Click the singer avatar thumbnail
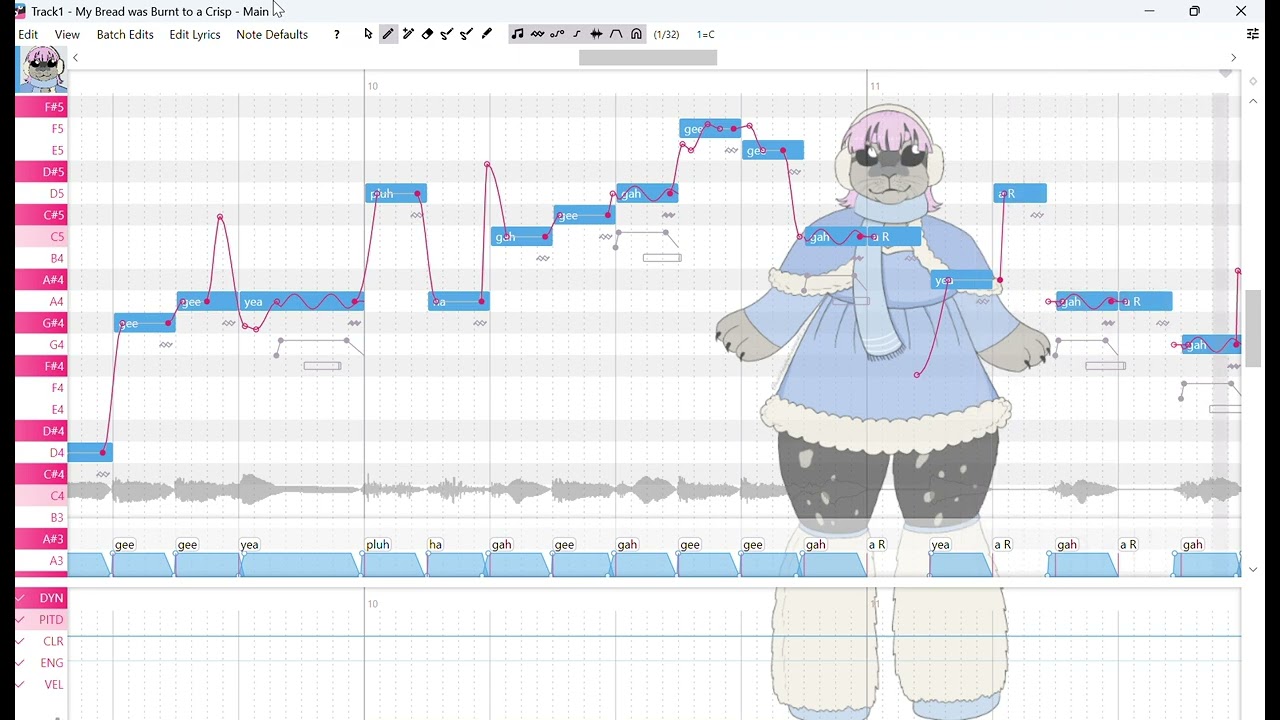This screenshot has width=1280, height=720. (x=41, y=70)
